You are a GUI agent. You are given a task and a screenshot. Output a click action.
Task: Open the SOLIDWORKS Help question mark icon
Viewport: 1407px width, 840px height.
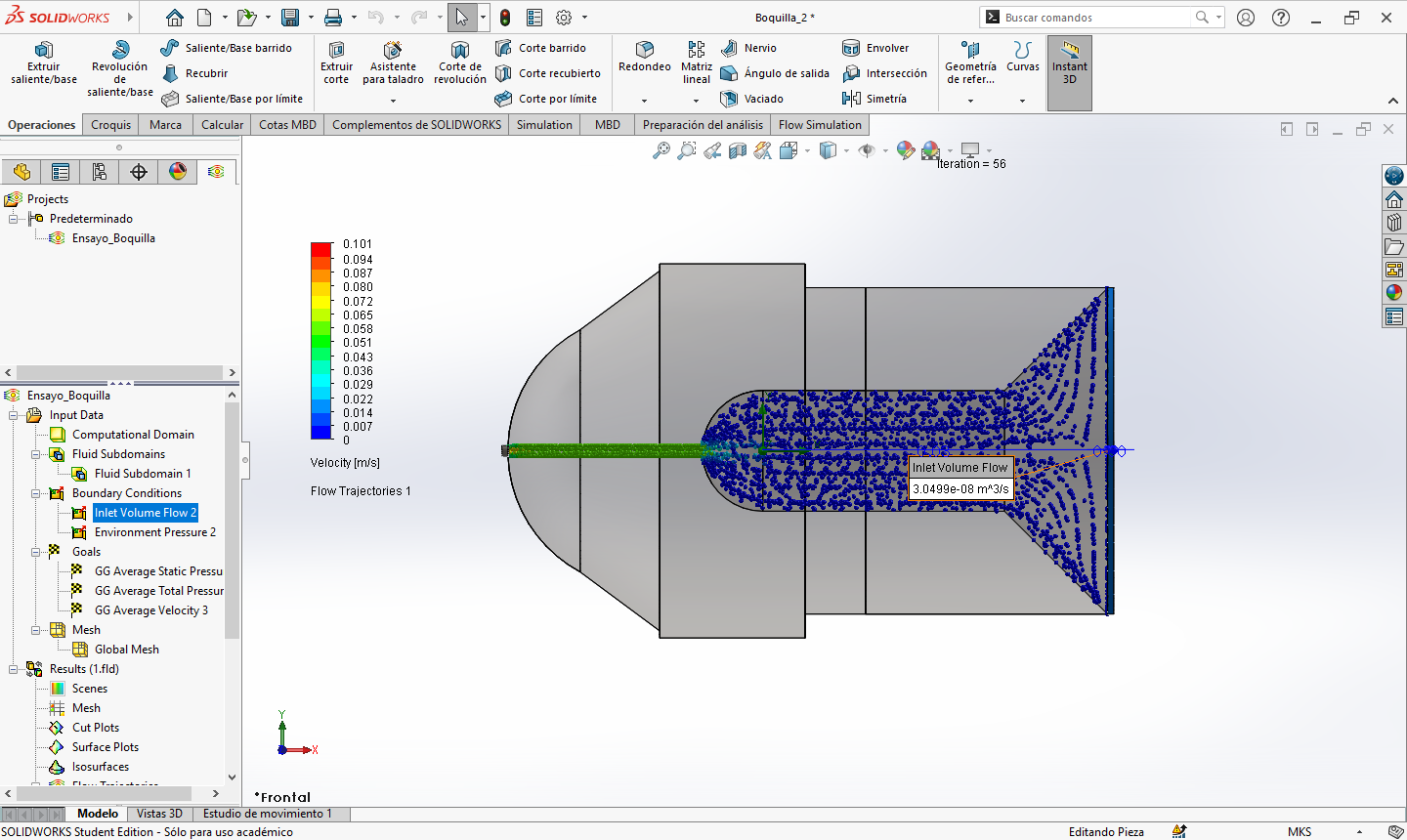(x=1281, y=18)
